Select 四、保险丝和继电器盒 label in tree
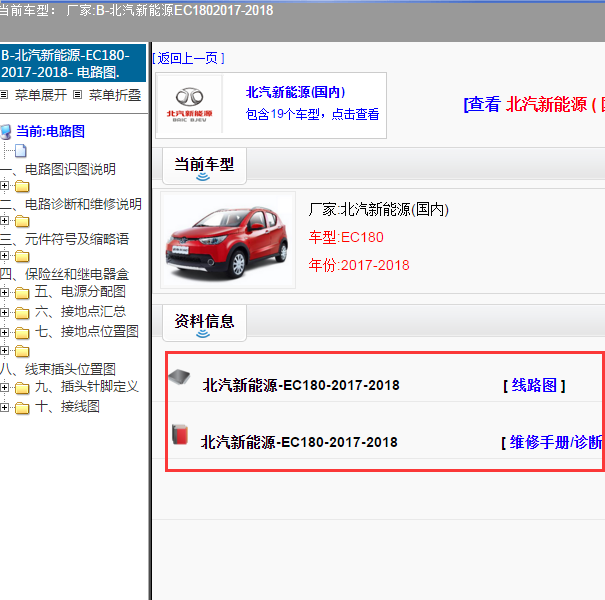The image size is (605, 600). 64,274
